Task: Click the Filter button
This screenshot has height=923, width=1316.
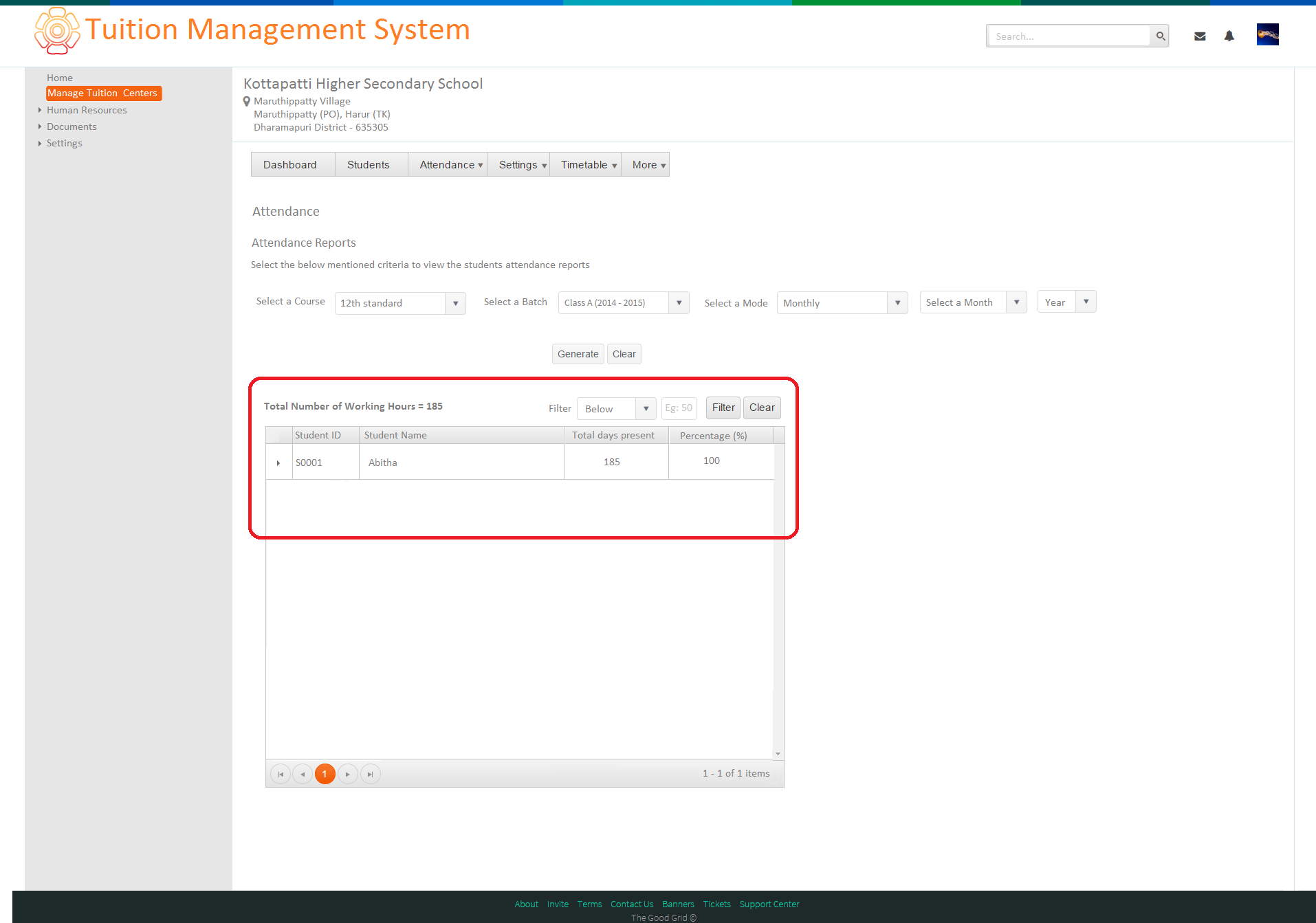Action: tap(723, 408)
